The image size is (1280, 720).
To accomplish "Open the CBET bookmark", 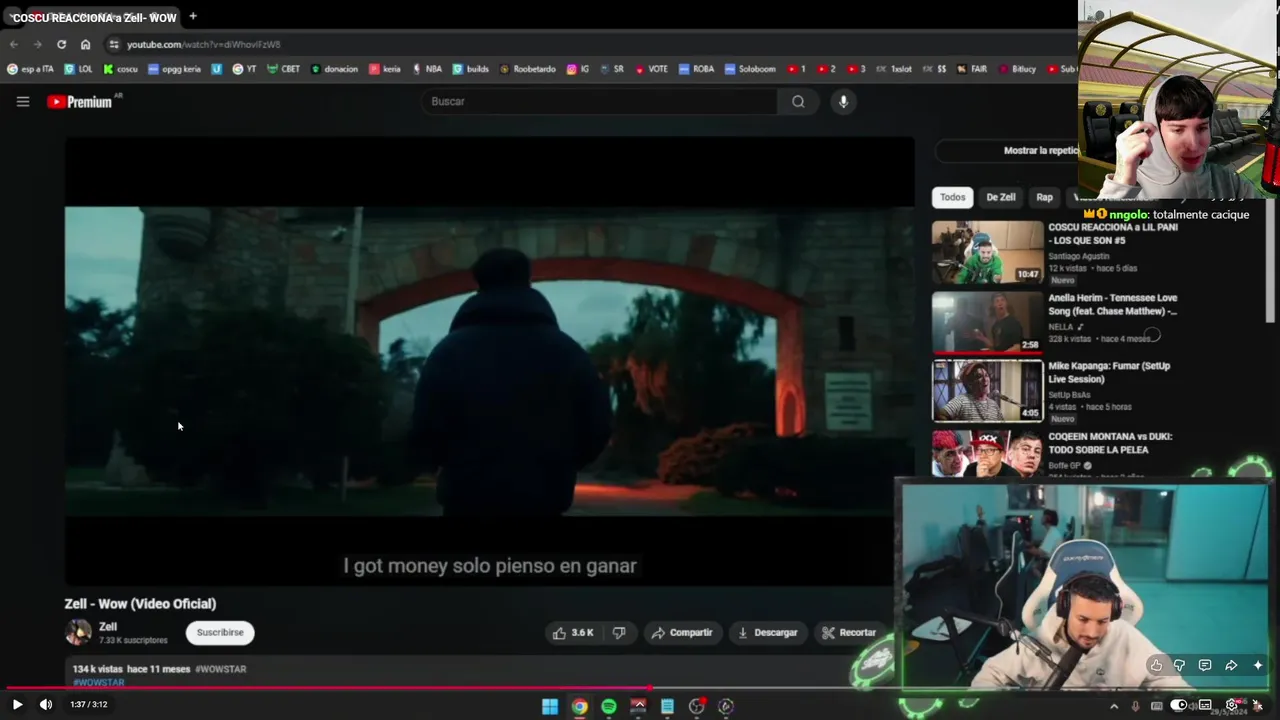I will click(x=283, y=69).
